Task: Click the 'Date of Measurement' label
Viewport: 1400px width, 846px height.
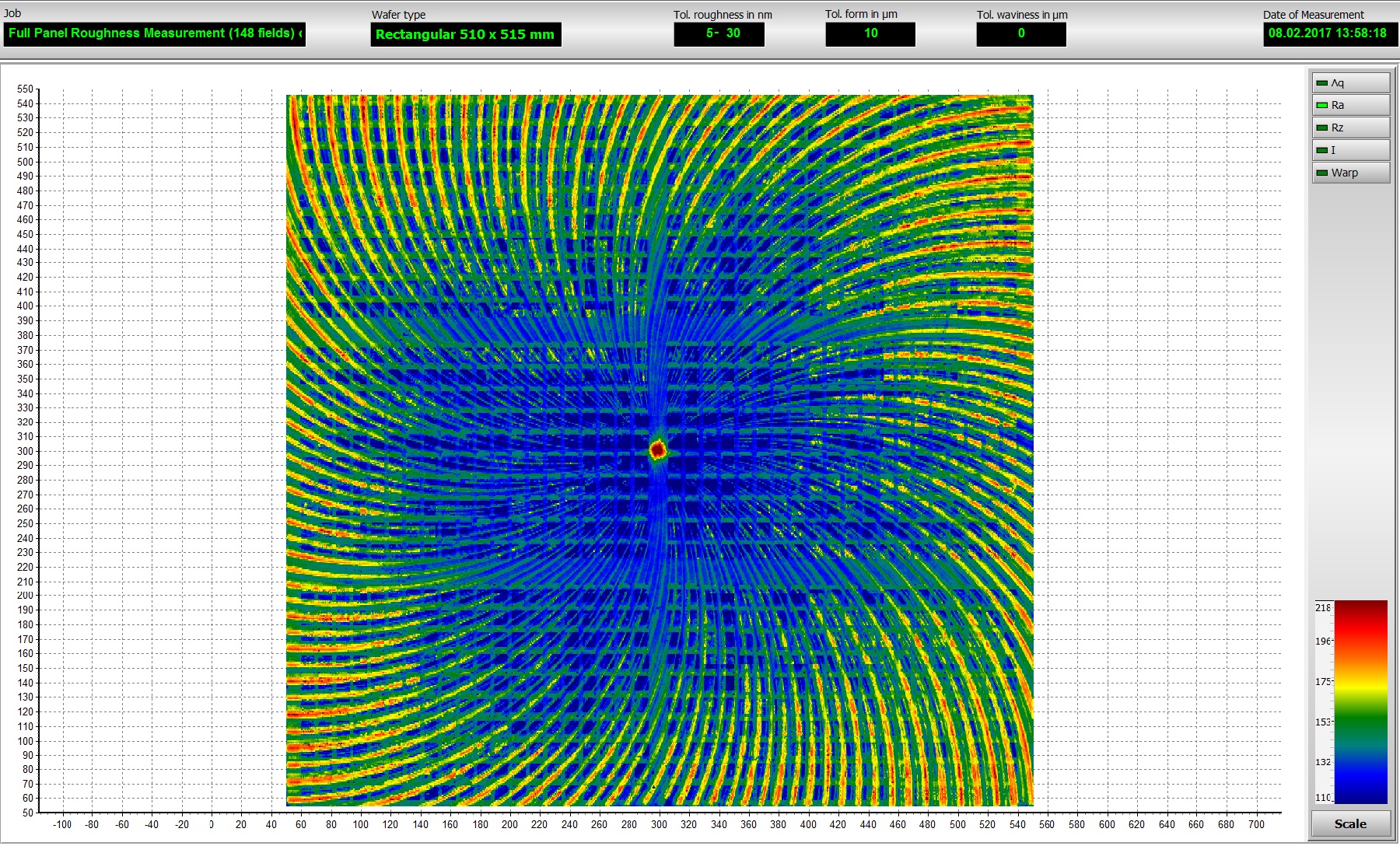Action: click(1313, 15)
